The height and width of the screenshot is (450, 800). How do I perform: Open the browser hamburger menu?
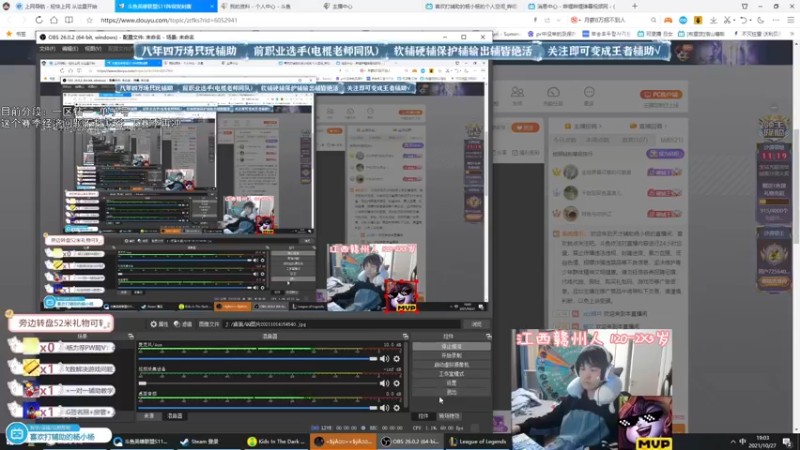[790, 20]
